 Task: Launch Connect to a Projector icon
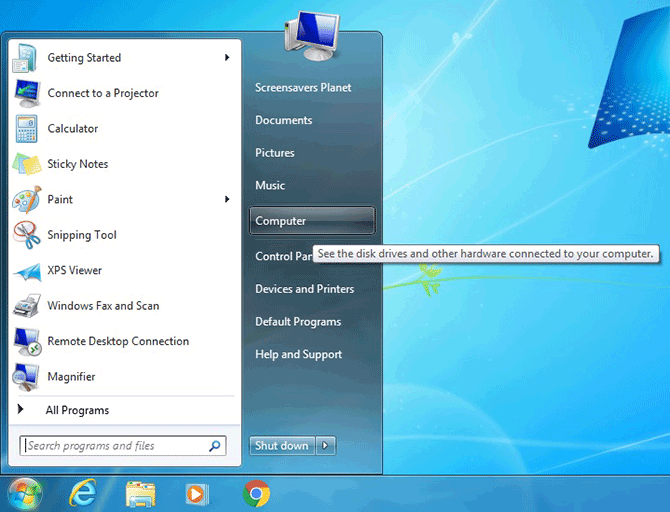pos(27,93)
